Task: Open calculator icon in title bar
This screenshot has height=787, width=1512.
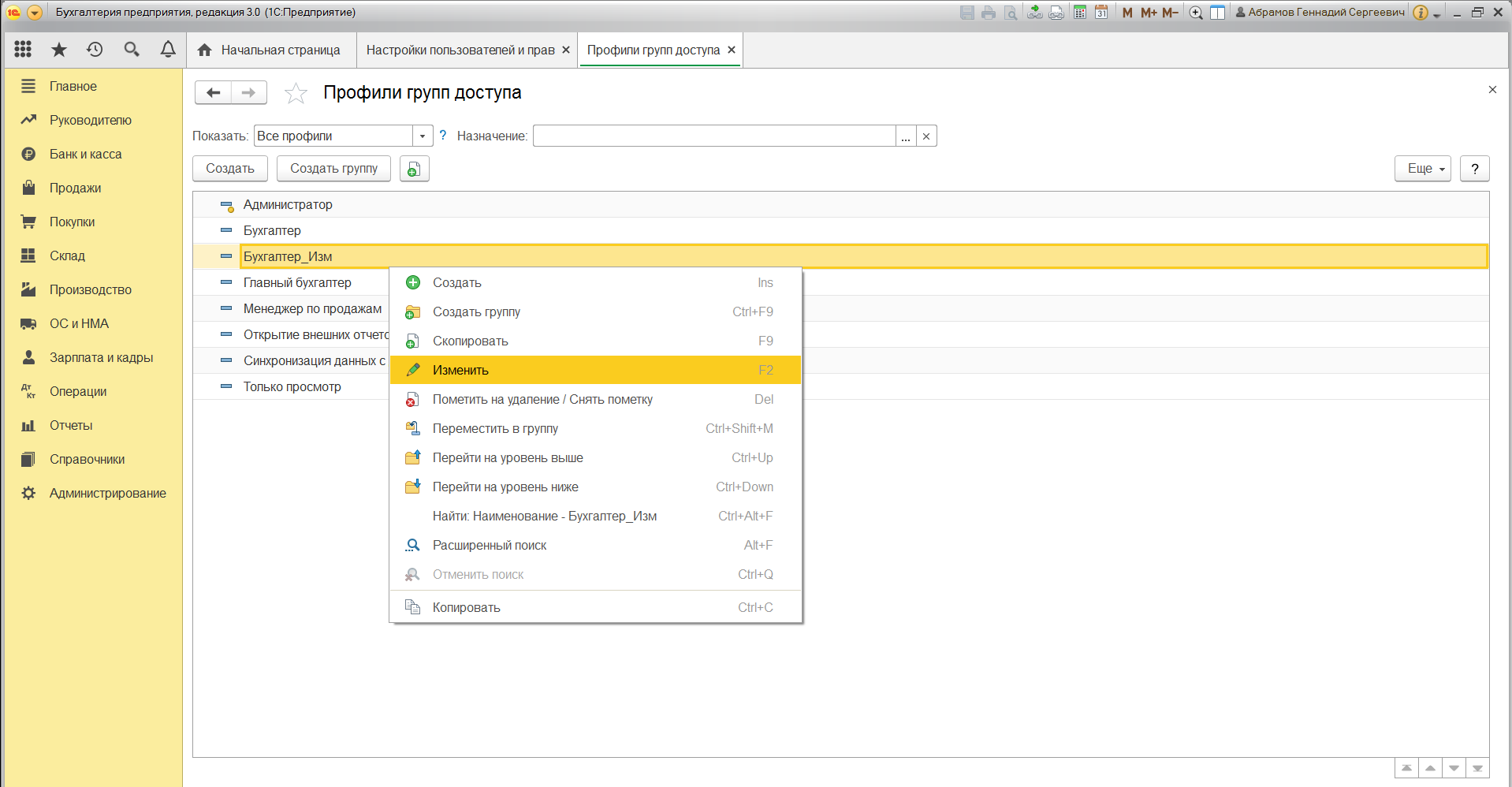Action: click(1080, 13)
